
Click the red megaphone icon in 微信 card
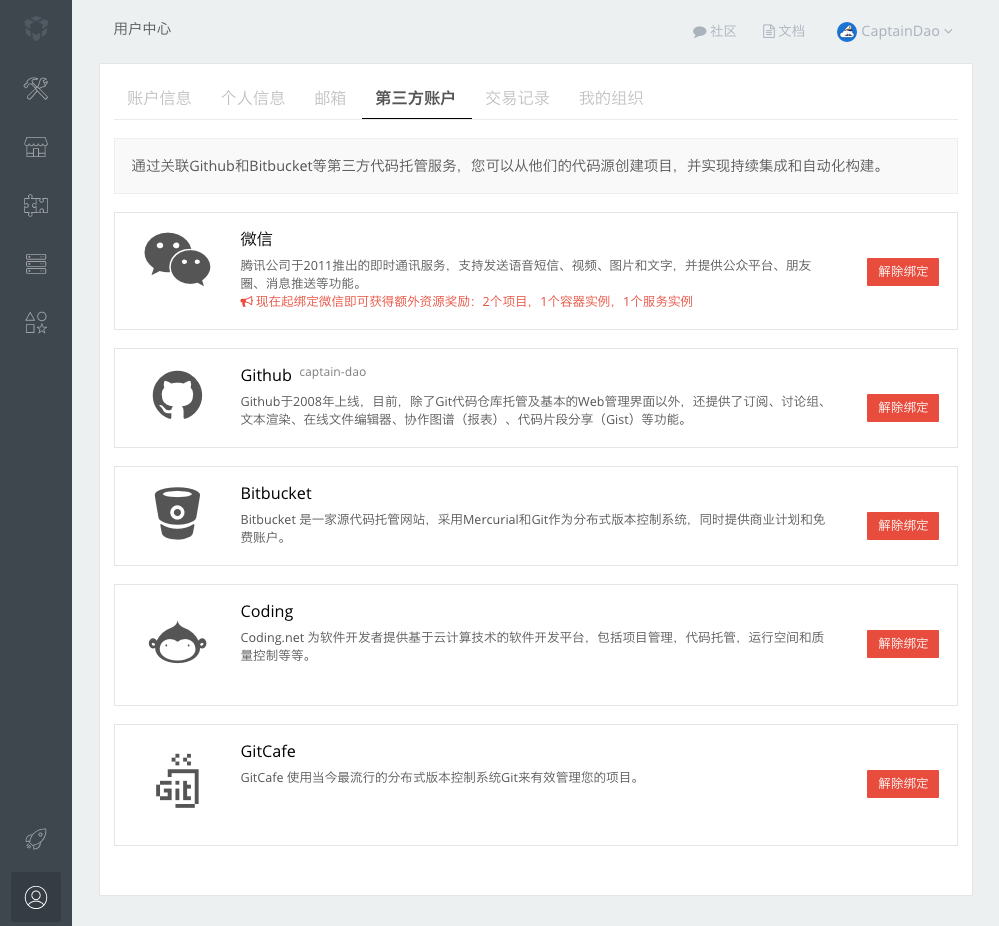(246, 301)
